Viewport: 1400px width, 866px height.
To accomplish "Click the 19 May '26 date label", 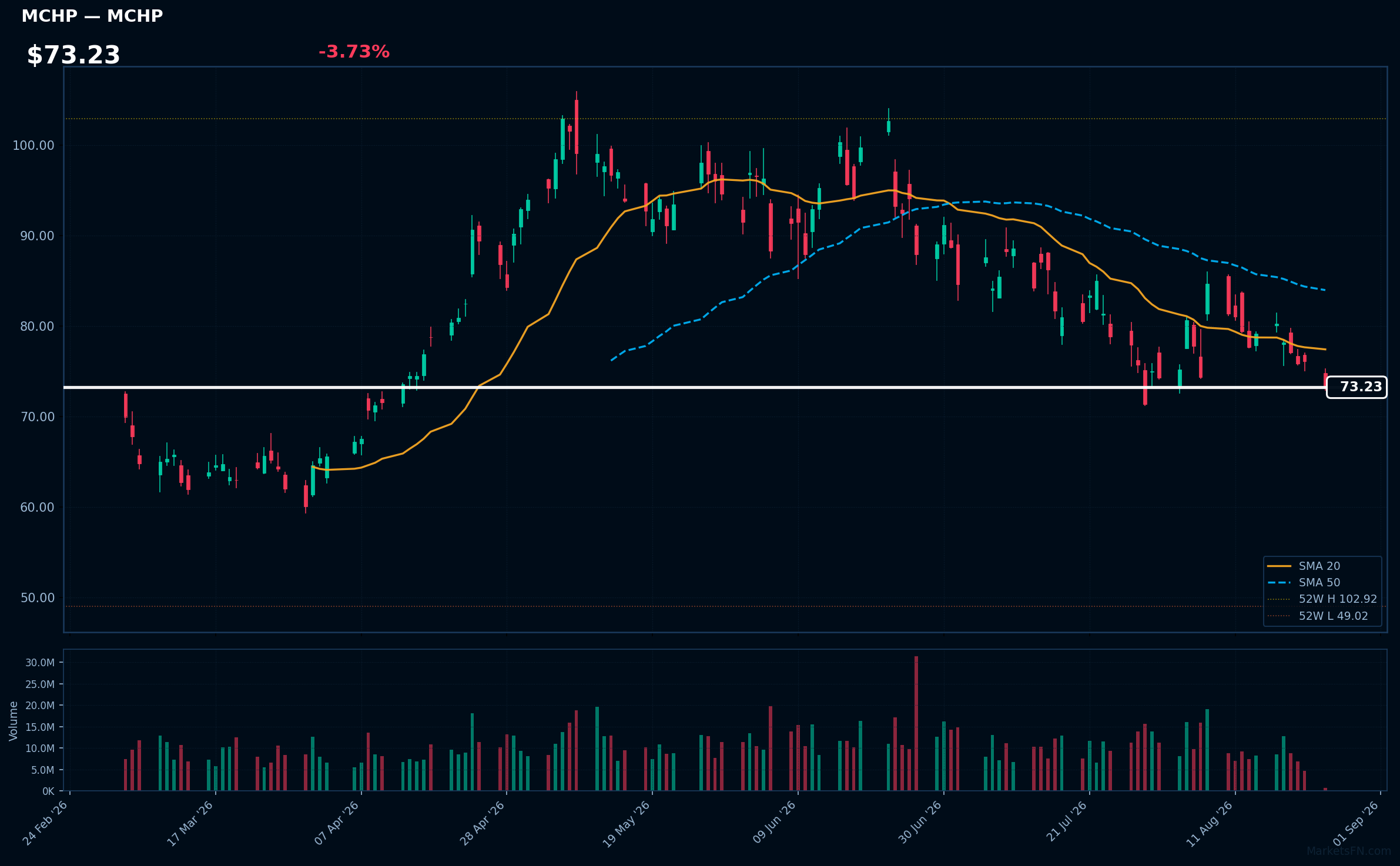I will (627, 823).
